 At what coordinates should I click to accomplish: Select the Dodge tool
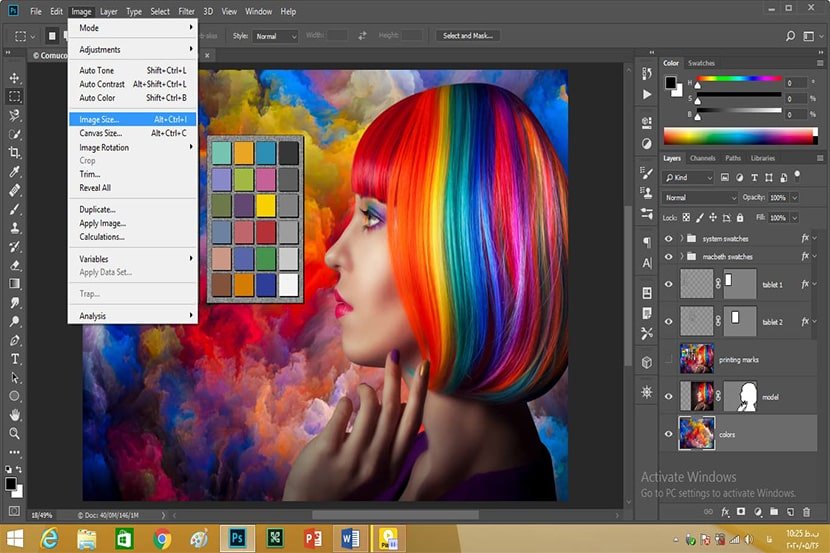point(14,321)
